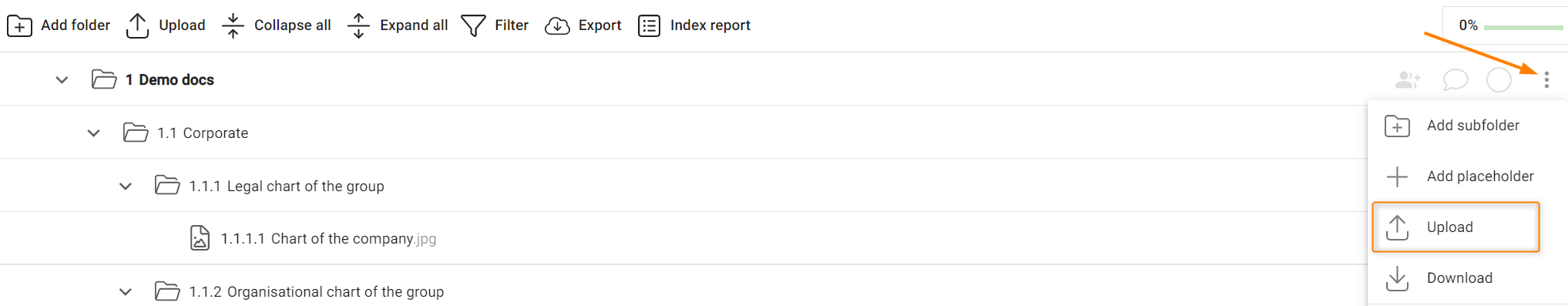Open the Filter funnel icon
Image resolution: width=1568 pixels, height=306 pixels.
(x=473, y=25)
